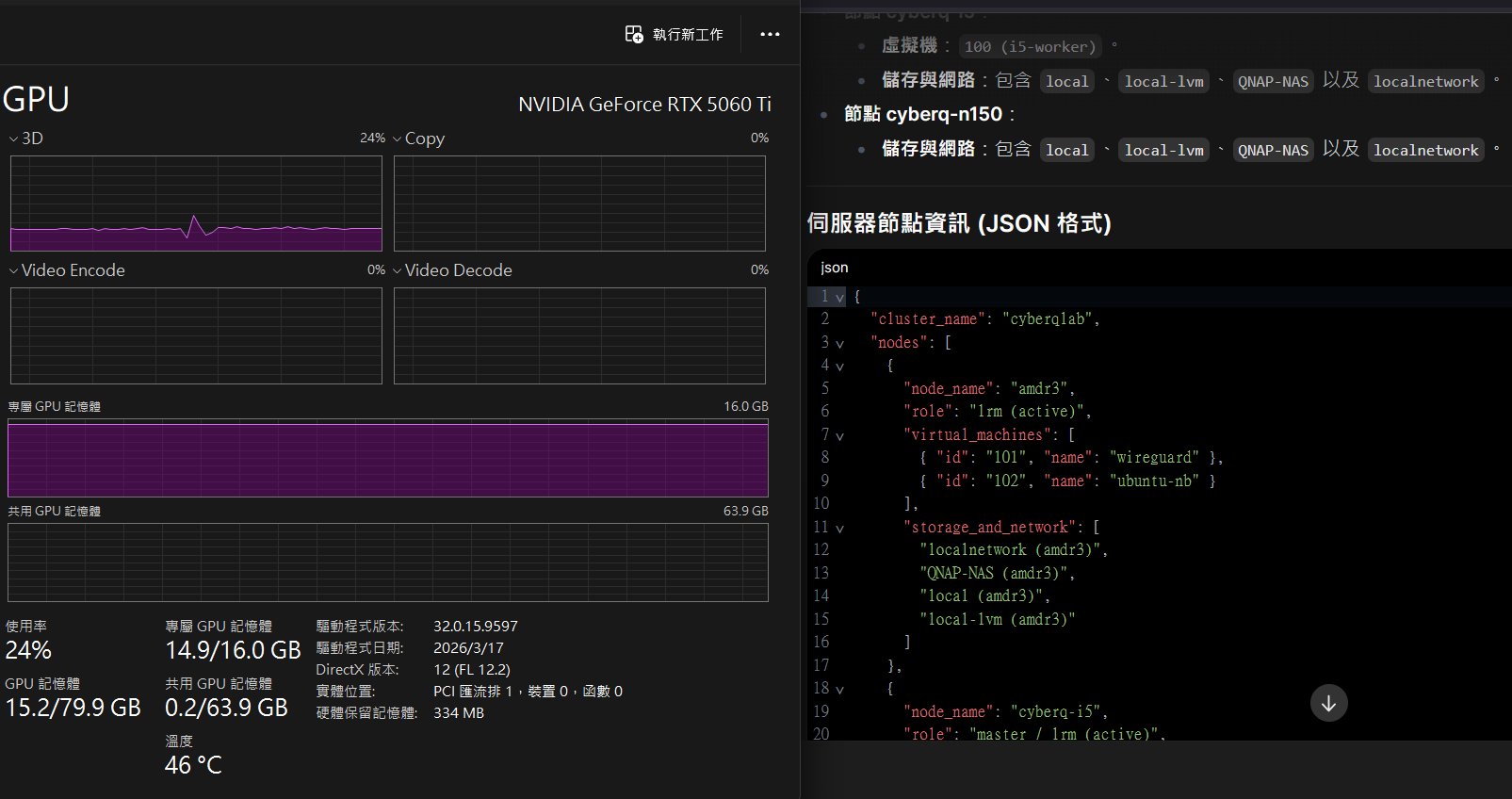Image resolution: width=1512 pixels, height=799 pixels.
Task: Fold the cyberq-i5 node object on line 18
Action: [x=839, y=690]
